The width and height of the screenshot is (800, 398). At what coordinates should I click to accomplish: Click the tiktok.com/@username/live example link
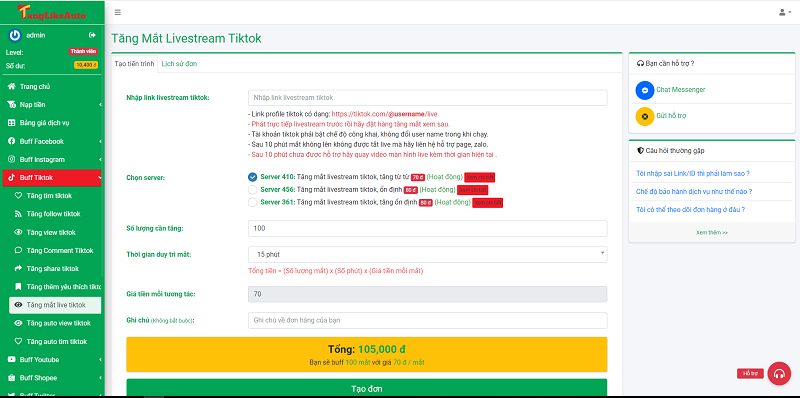(x=385, y=114)
